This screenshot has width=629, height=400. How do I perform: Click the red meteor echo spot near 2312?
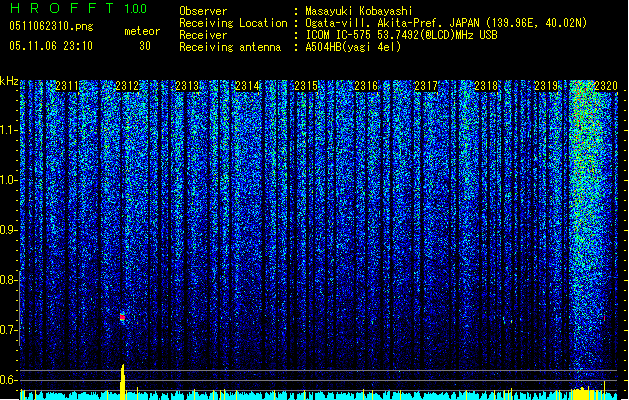click(x=122, y=317)
